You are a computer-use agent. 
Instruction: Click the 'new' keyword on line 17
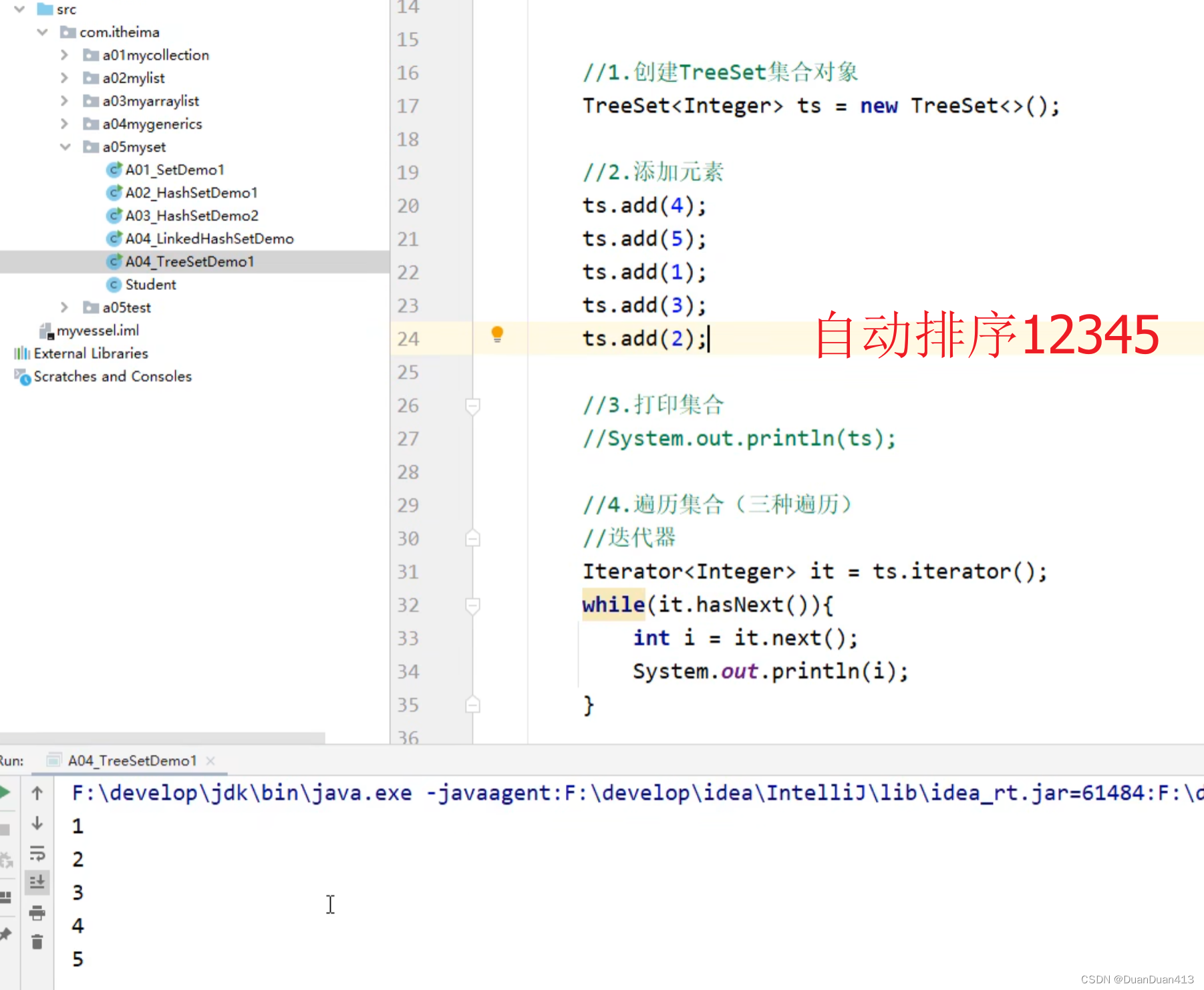click(x=879, y=106)
